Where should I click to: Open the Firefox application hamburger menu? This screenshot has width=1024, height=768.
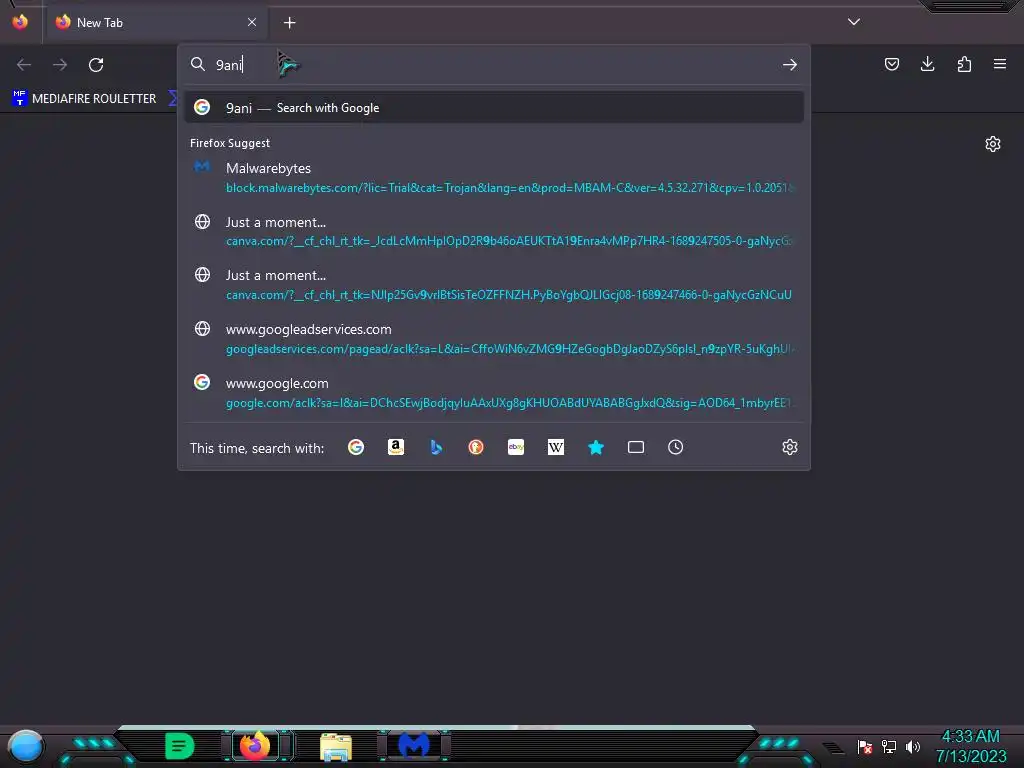click(x=999, y=64)
